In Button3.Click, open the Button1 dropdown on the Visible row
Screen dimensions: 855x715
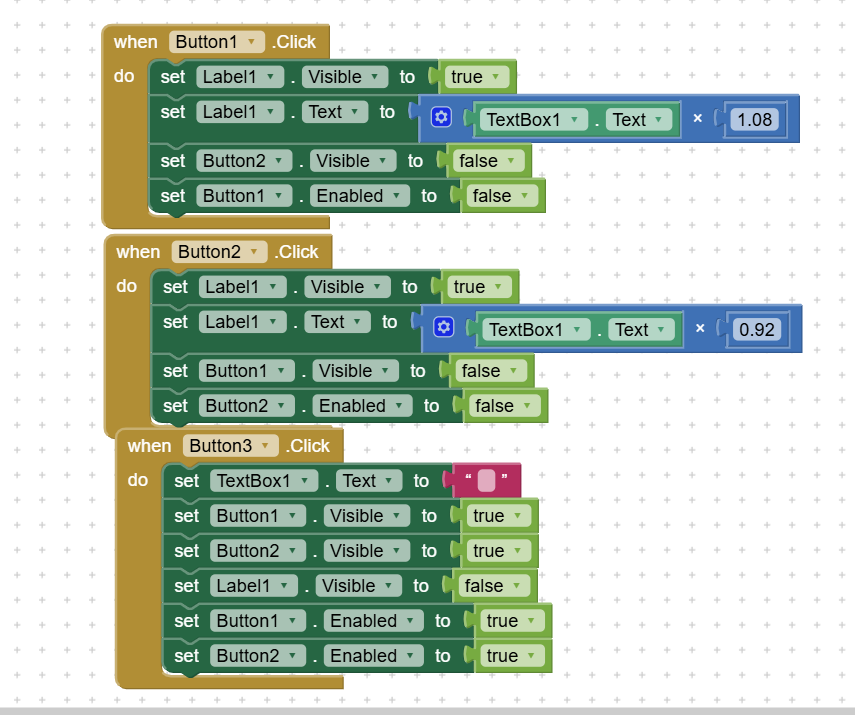click(258, 516)
